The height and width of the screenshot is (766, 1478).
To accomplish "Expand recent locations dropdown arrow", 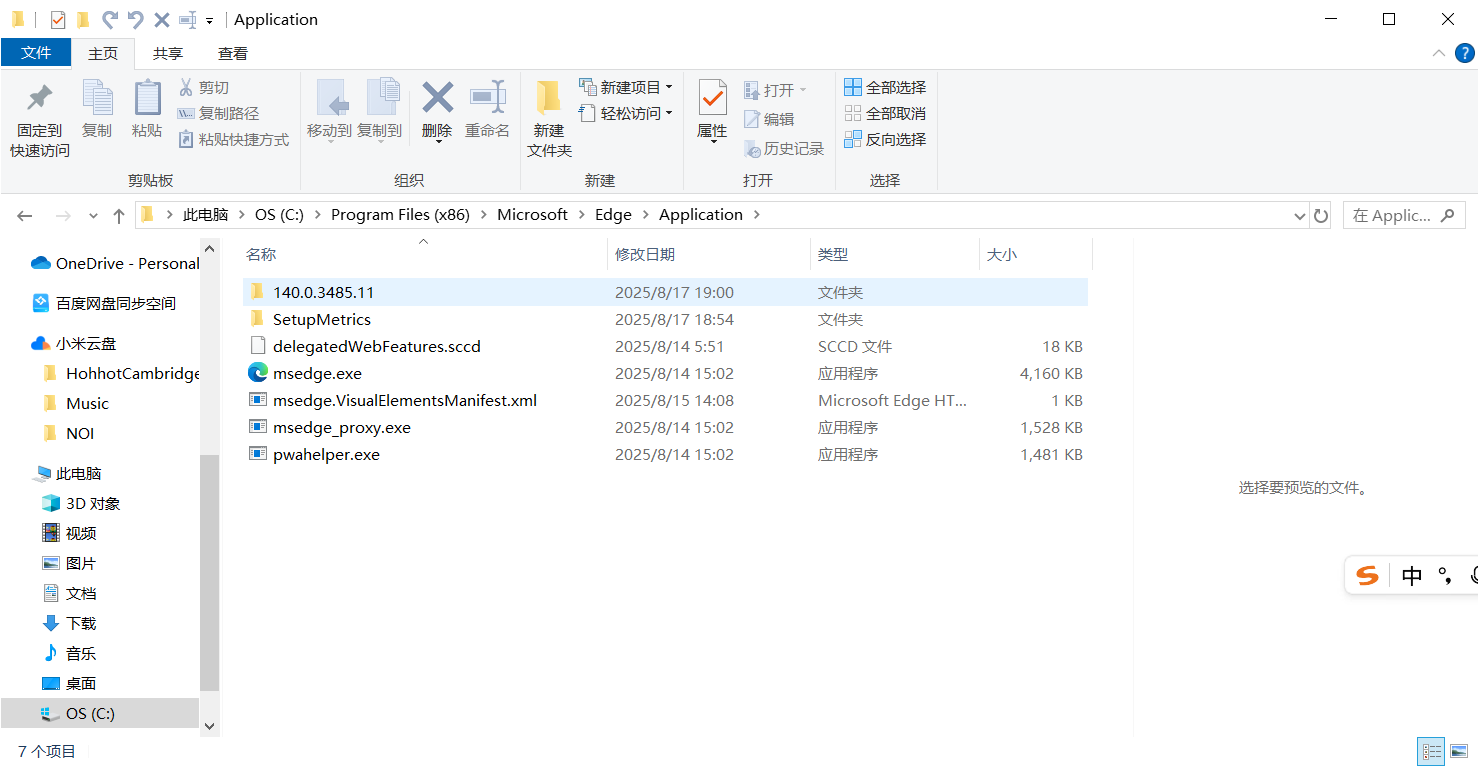I will point(93,216).
